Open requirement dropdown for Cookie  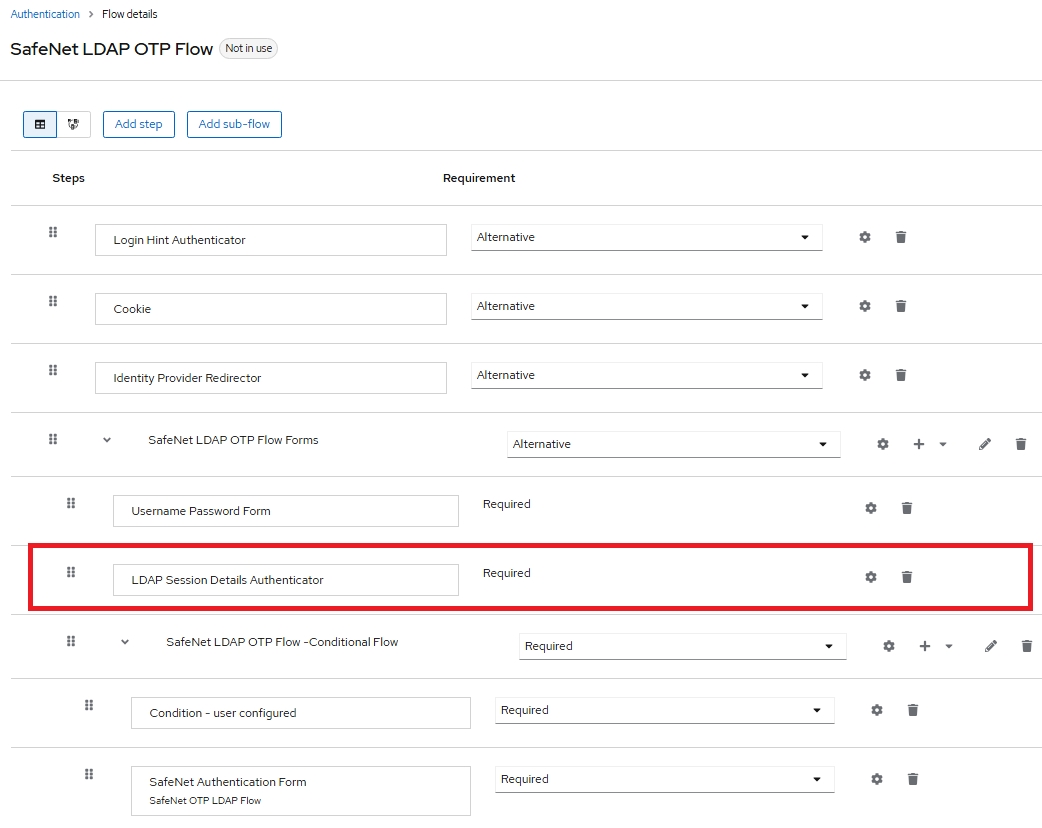(646, 306)
